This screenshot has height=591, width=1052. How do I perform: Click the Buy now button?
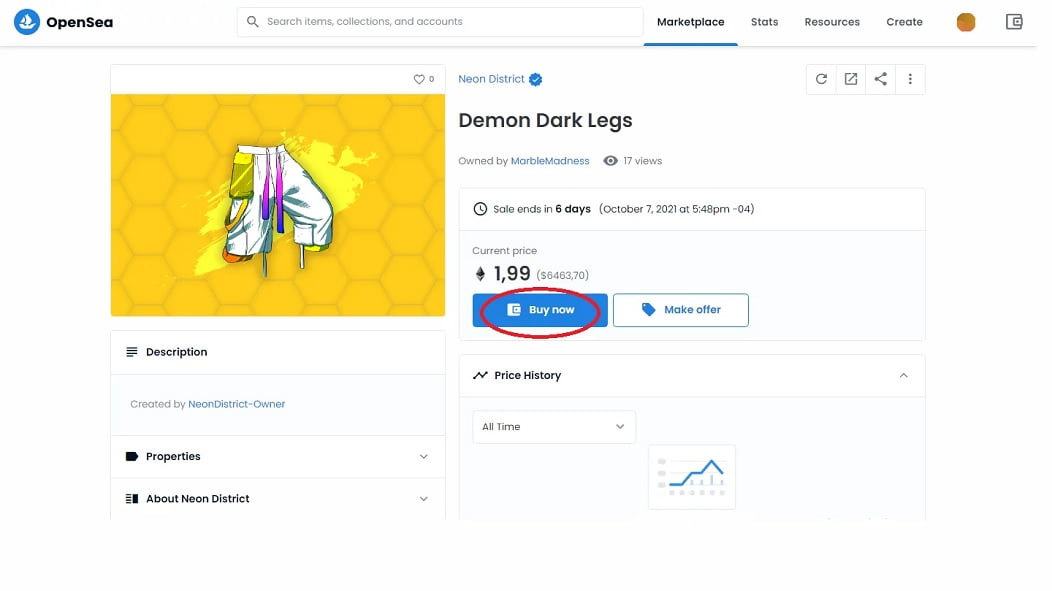point(540,310)
